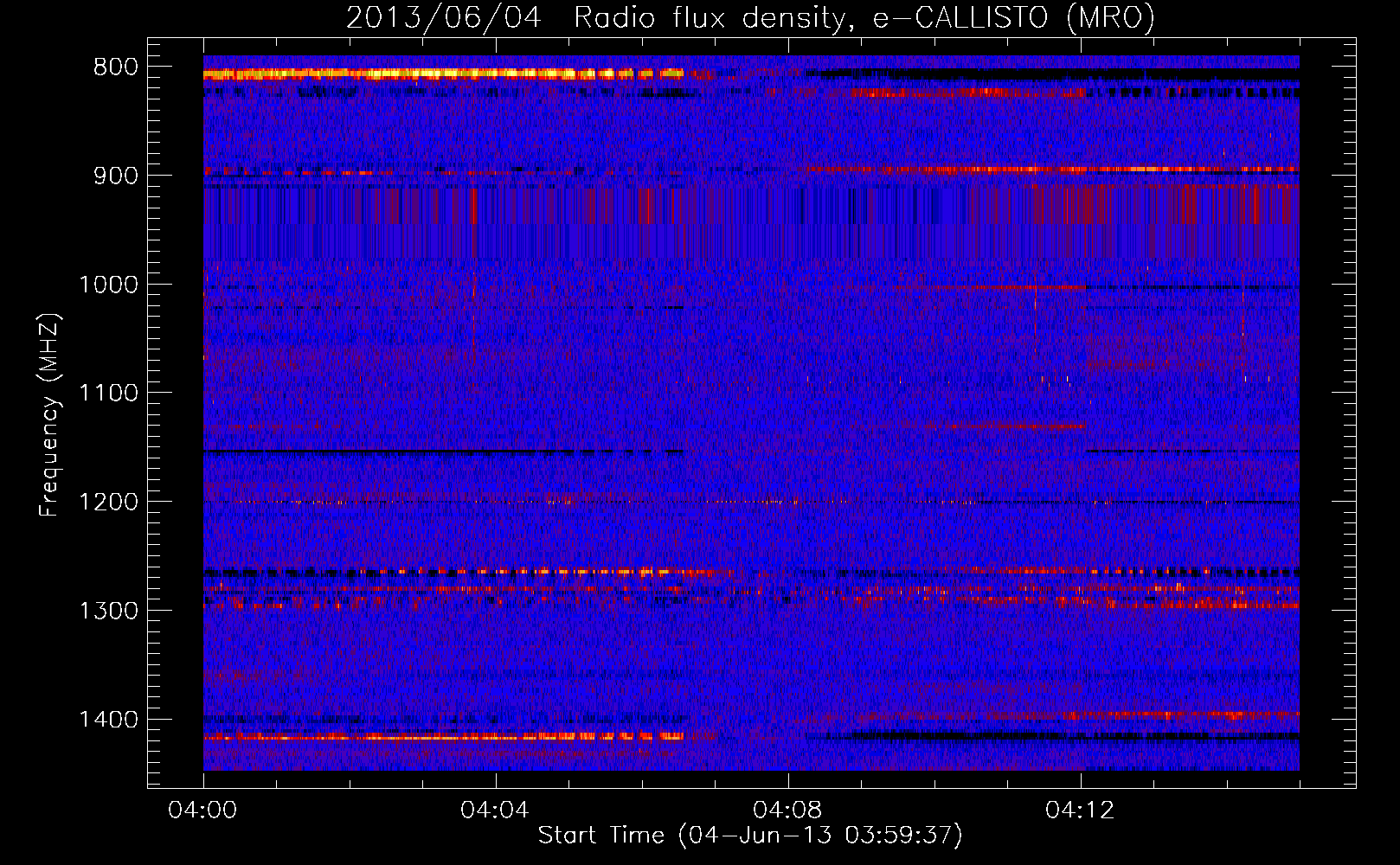Click the 900 frequency tick label
This screenshot has width=1400, height=865.
click(115, 176)
